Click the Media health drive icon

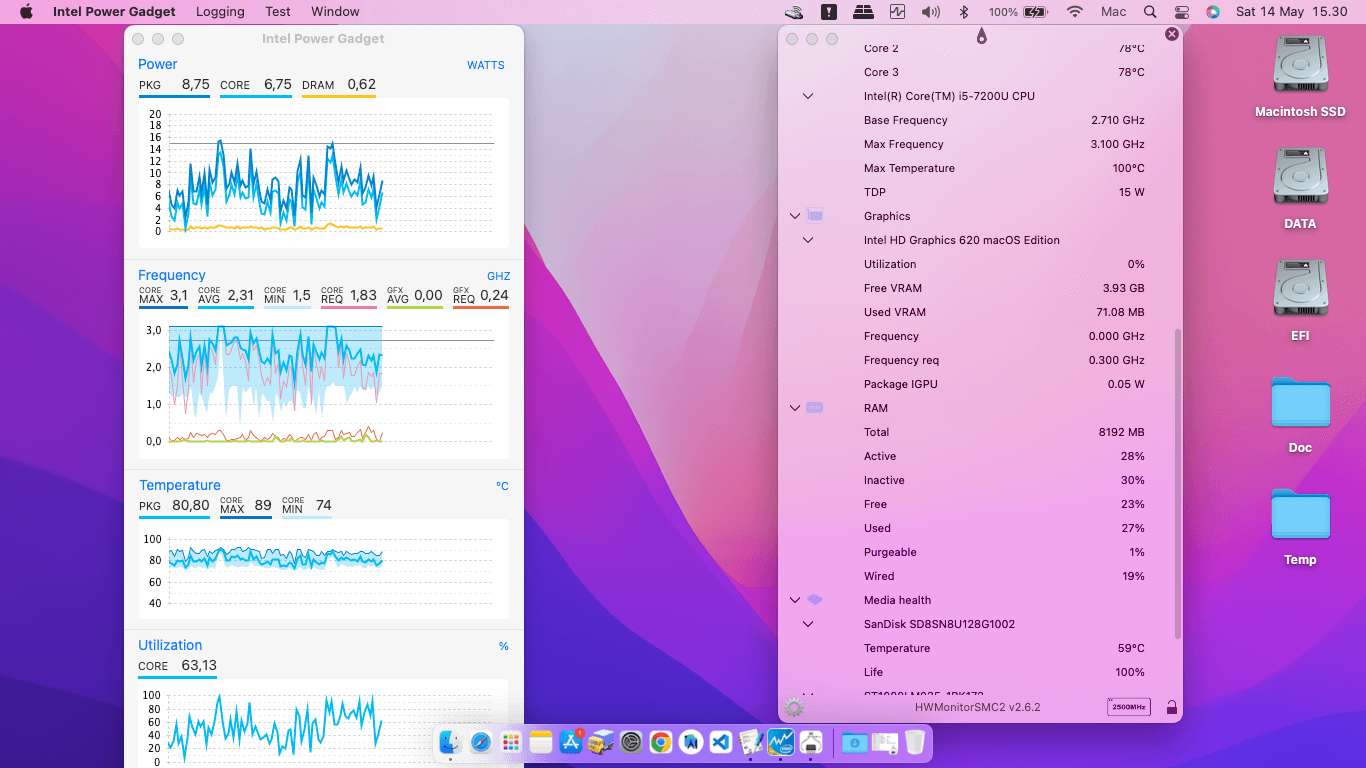[815, 599]
